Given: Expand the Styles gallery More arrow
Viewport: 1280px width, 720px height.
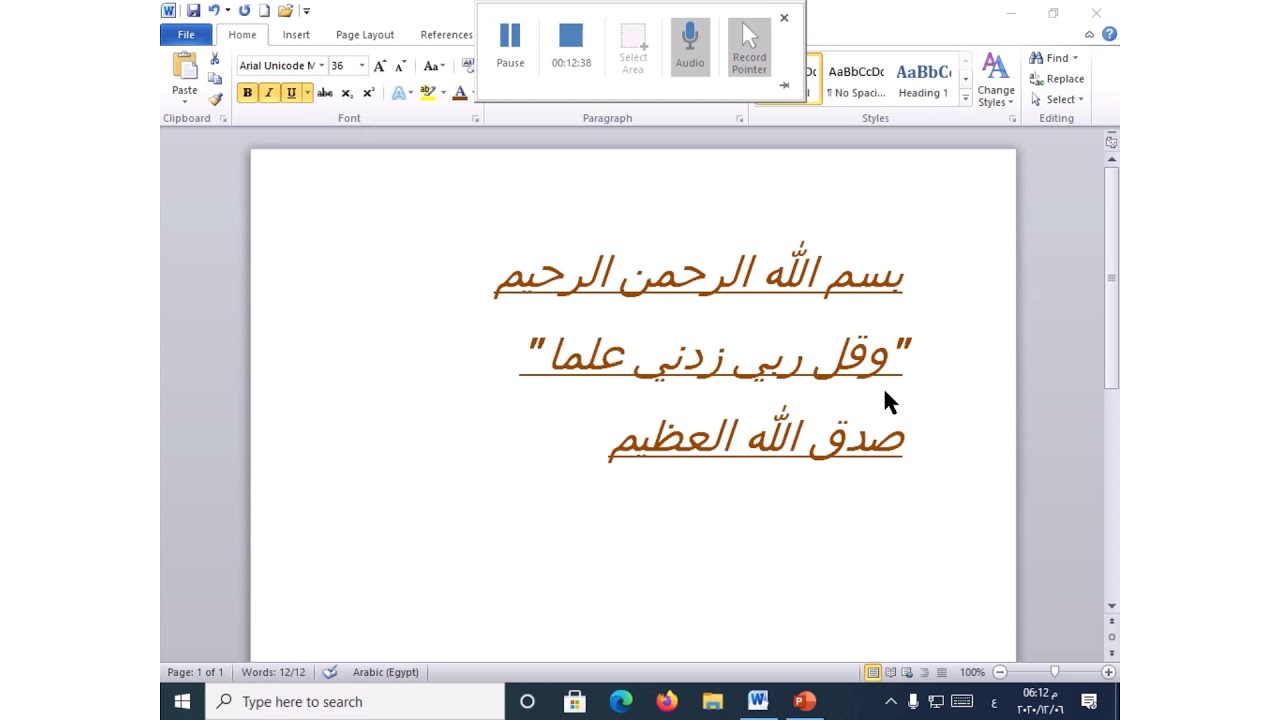Looking at the screenshot, I should point(965,98).
